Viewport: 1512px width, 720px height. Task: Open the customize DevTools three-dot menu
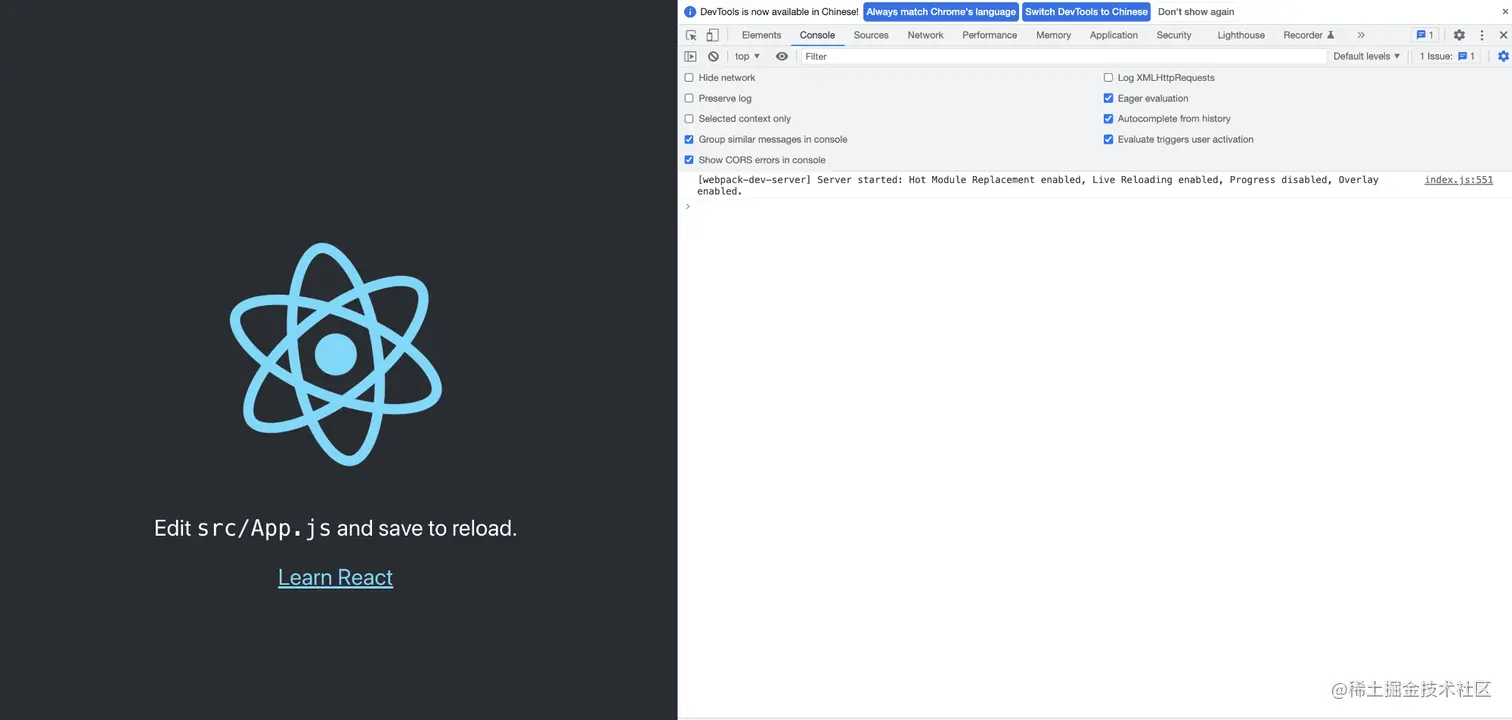(x=1482, y=35)
